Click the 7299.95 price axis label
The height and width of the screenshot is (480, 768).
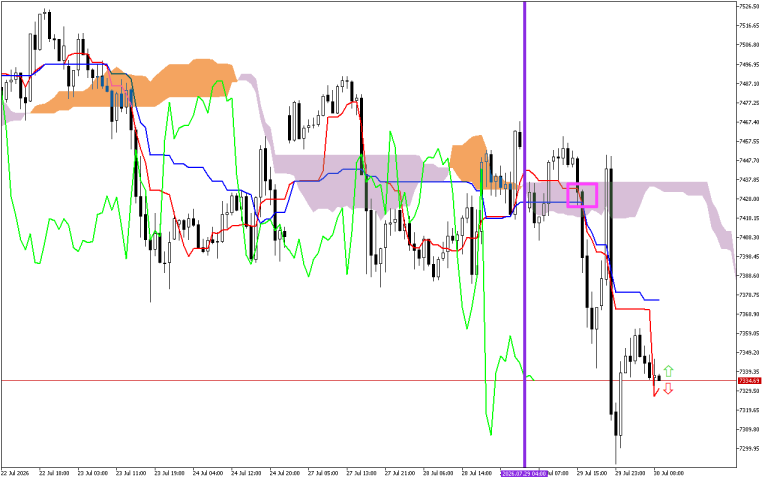tap(749, 449)
